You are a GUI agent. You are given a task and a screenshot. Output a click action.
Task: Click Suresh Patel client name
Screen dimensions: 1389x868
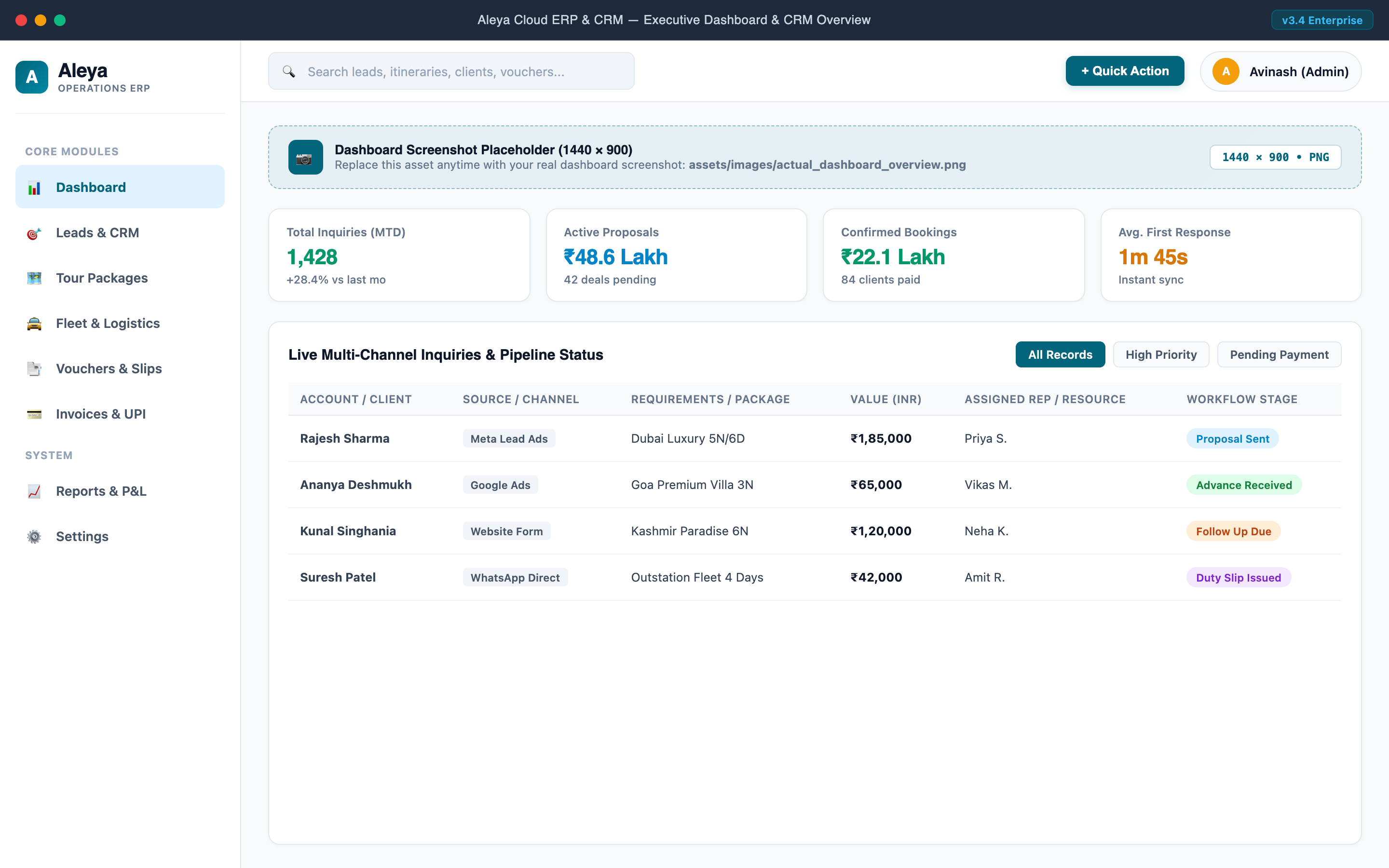(338, 578)
